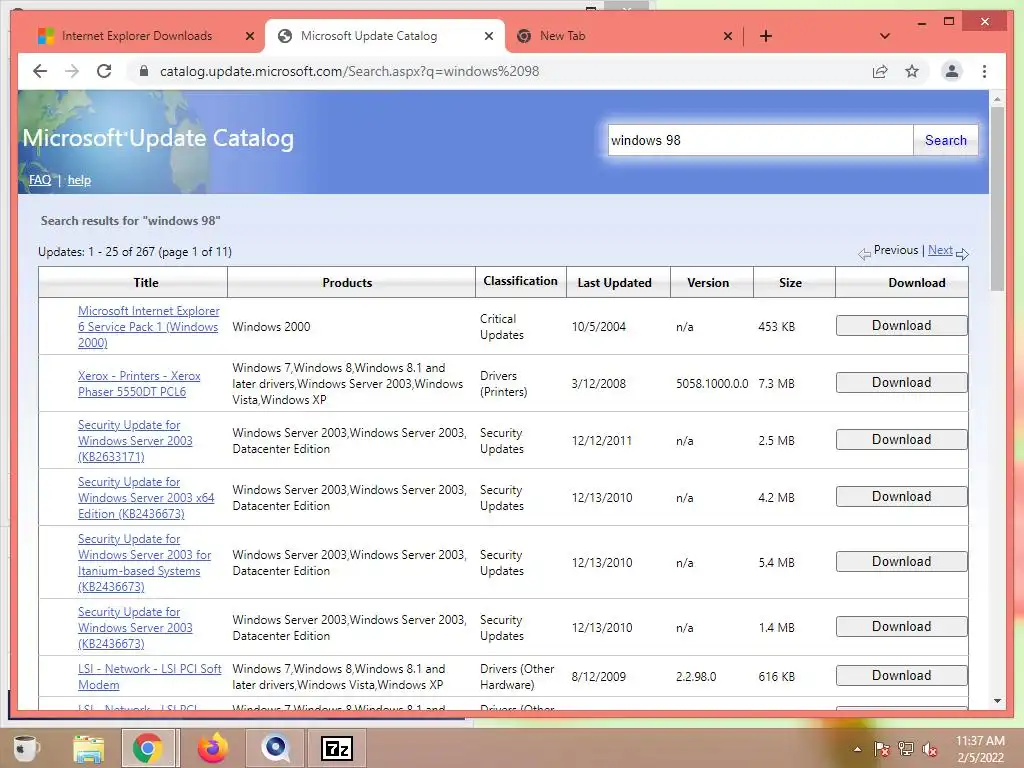
Task: Click the scrollbar up arrow
Action: (997, 99)
